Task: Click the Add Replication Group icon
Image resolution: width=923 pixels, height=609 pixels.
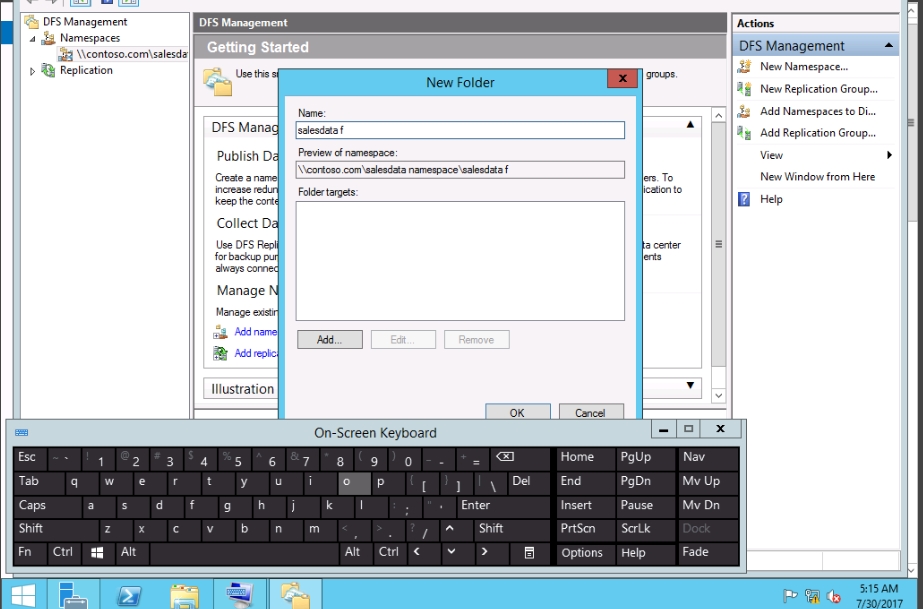Action: 744,132
